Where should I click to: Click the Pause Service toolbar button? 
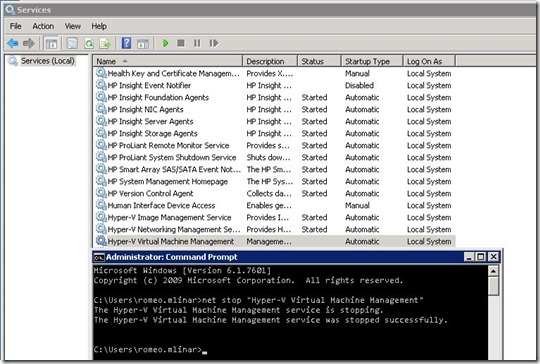tap(197, 43)
